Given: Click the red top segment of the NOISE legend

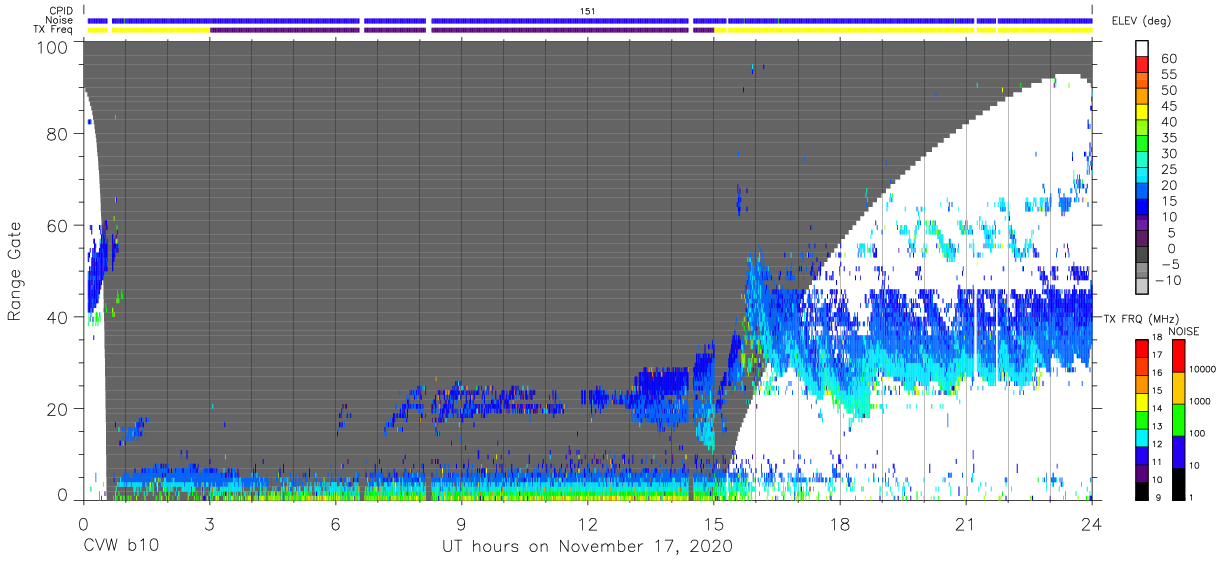Looking at the screenshot, I should (x=1179, y=356).
